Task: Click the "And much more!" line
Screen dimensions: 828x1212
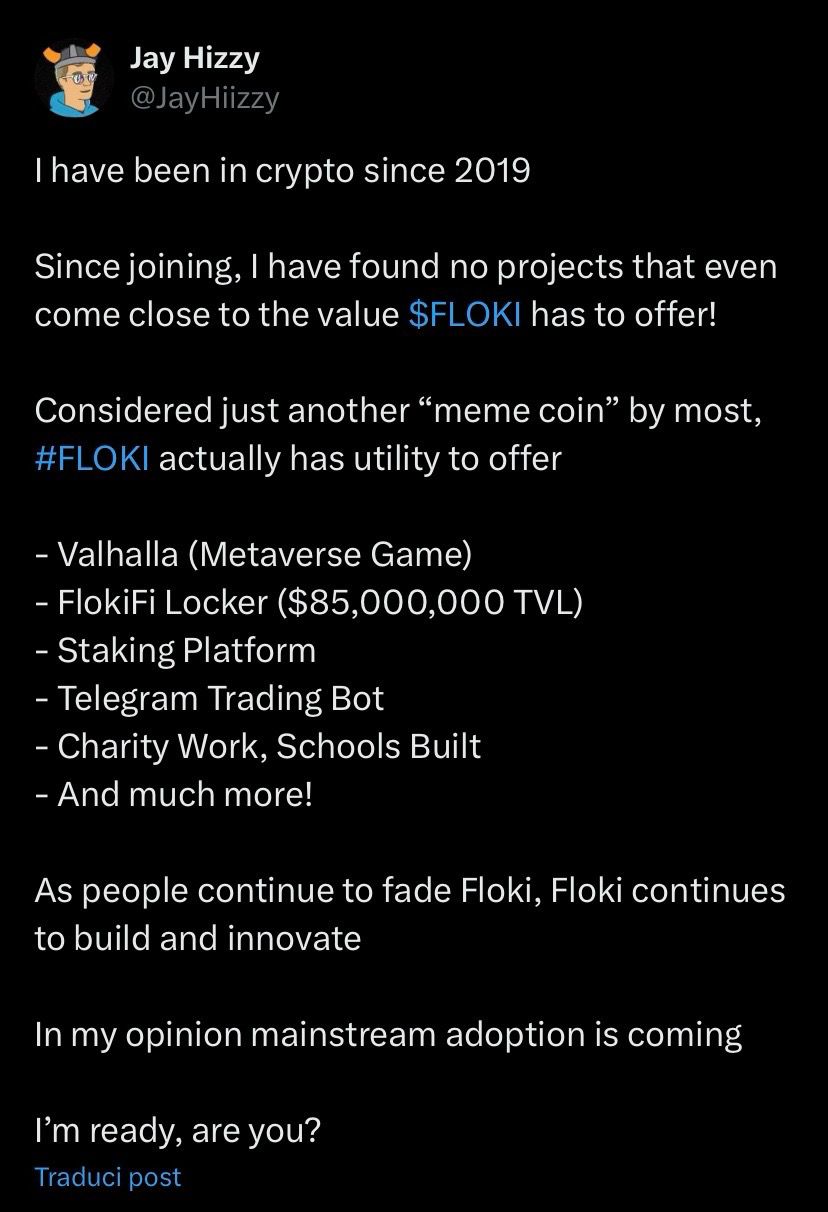Action: pyautogui.click(x=173, y=794)
